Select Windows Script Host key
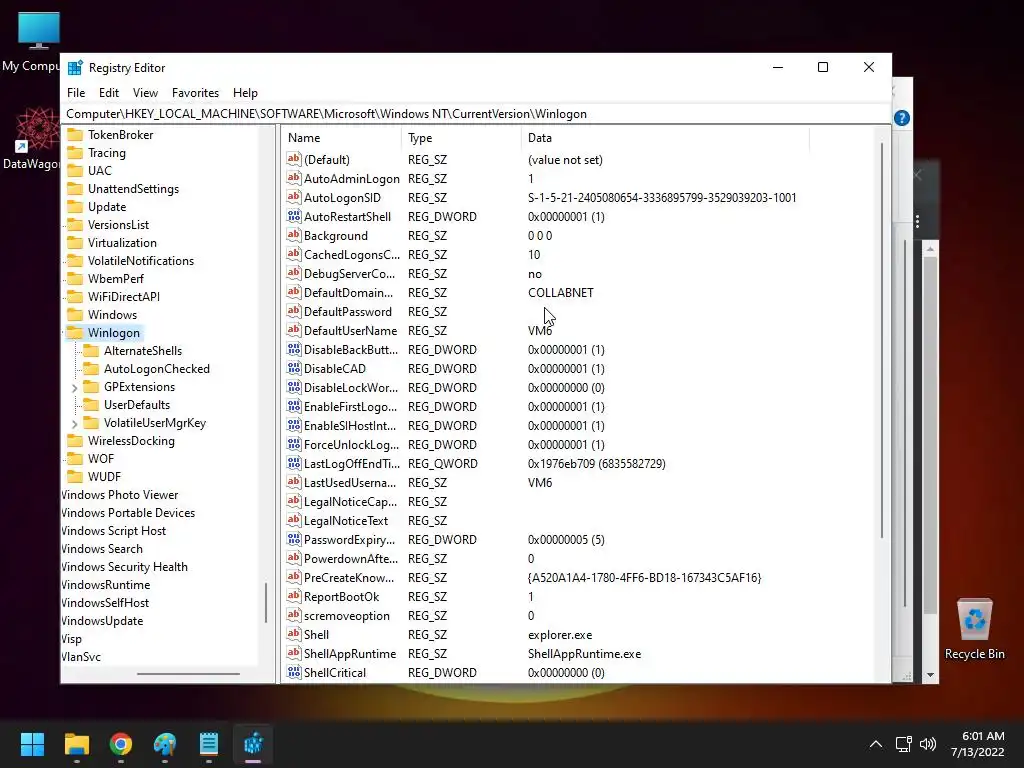Image resolution: width=1024 pixels, height=768 pixels. [x=114, y=531]
